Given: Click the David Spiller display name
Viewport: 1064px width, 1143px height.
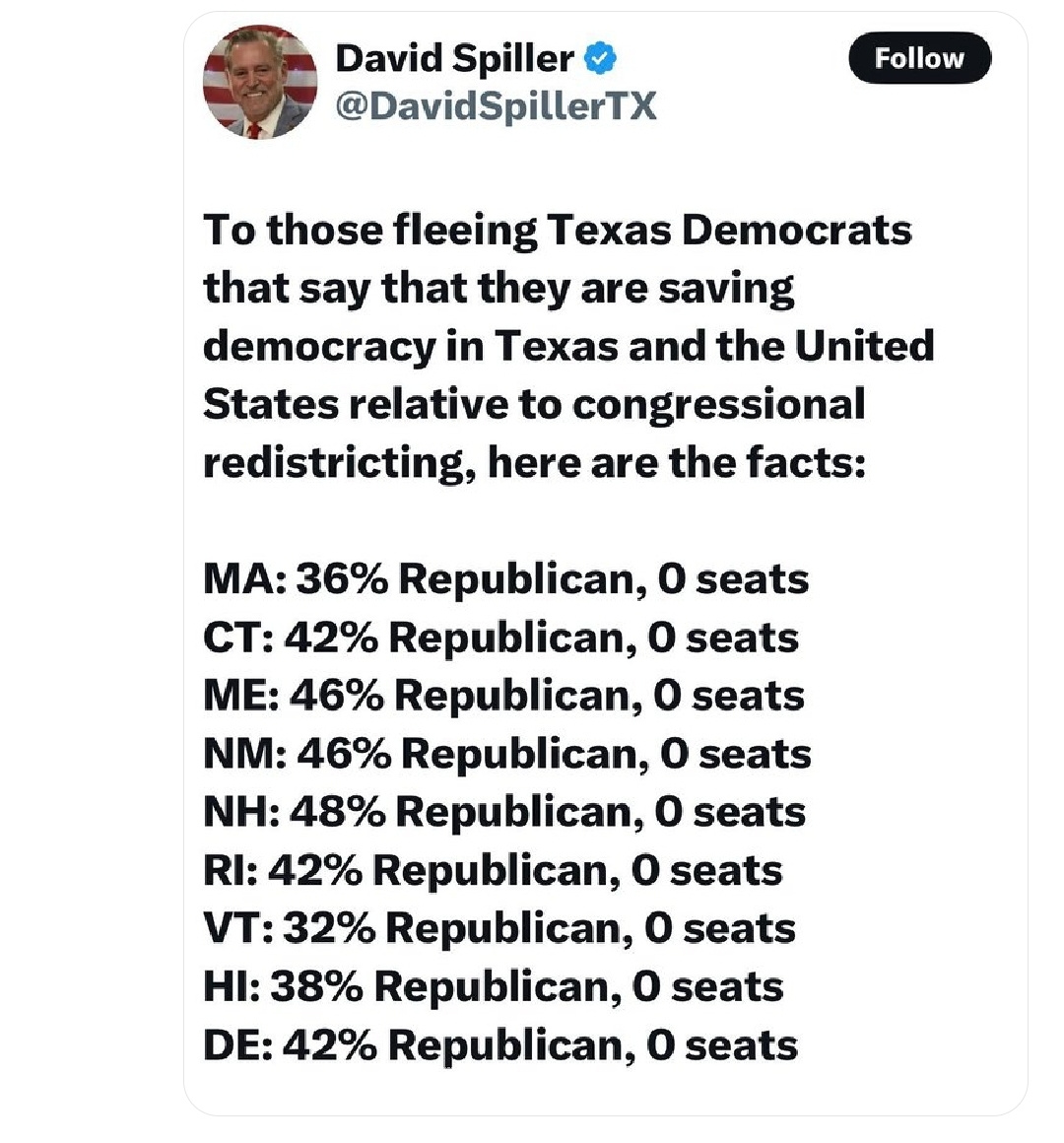Looking at the screenshot, I should click(x=454, y=59).
